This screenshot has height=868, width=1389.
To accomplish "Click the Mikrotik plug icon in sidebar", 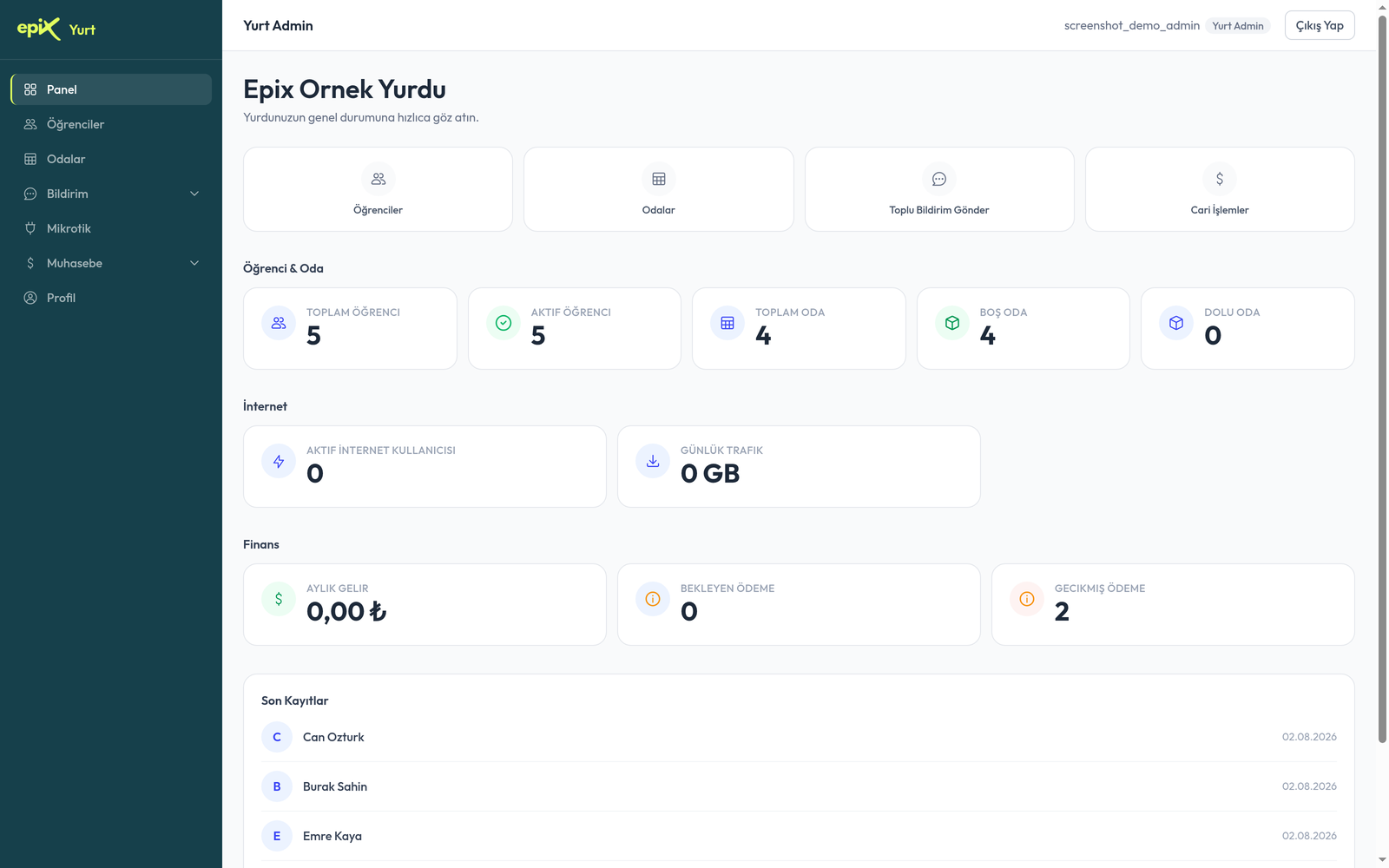I will 30,228.
